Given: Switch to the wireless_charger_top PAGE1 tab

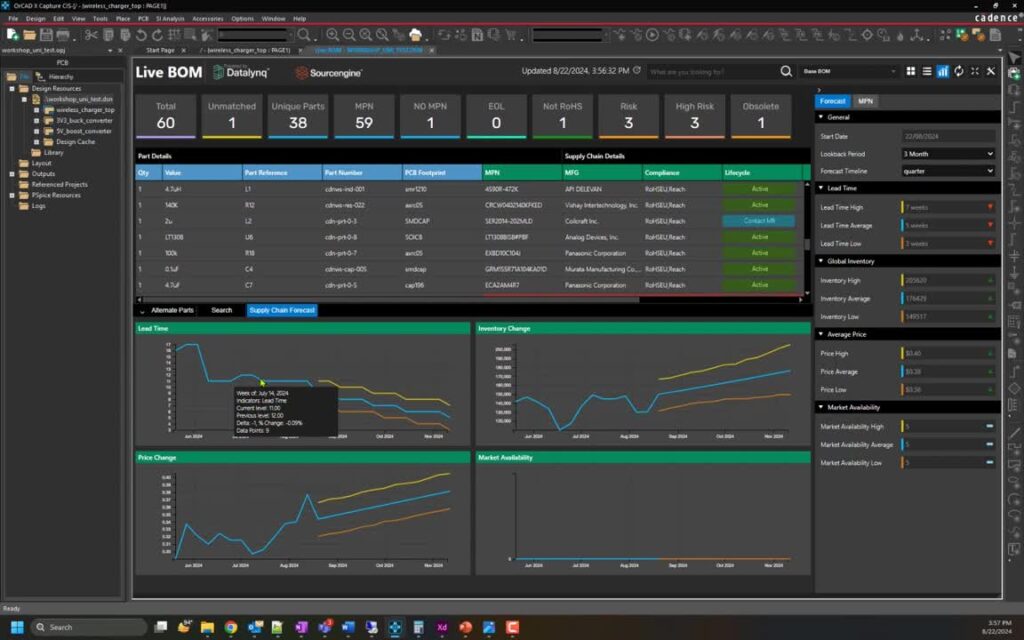Looking at the screenshot, I should click(246, 50).
